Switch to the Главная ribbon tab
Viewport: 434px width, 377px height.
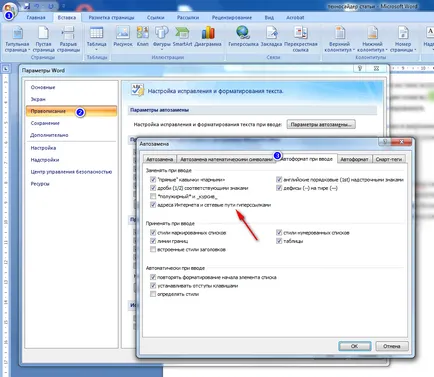(x=36, y=17)
